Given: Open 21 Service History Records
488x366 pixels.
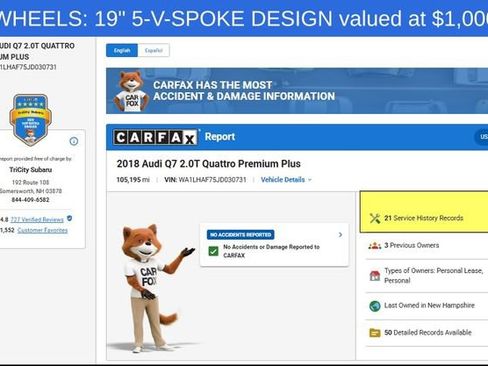Looking at the screenshot, I should tap(424, 218).
